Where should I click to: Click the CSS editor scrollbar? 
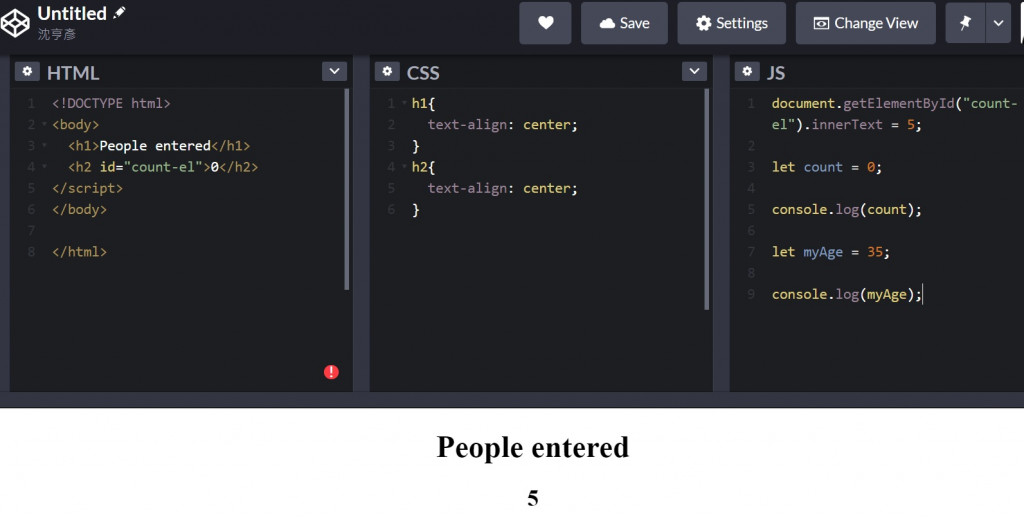[707, 199]
